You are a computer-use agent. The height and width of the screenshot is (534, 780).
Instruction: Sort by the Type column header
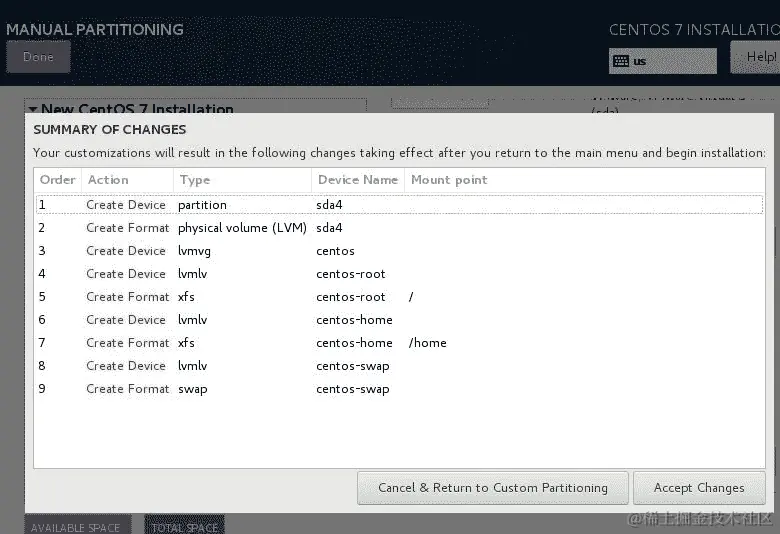tap(243, 180)
